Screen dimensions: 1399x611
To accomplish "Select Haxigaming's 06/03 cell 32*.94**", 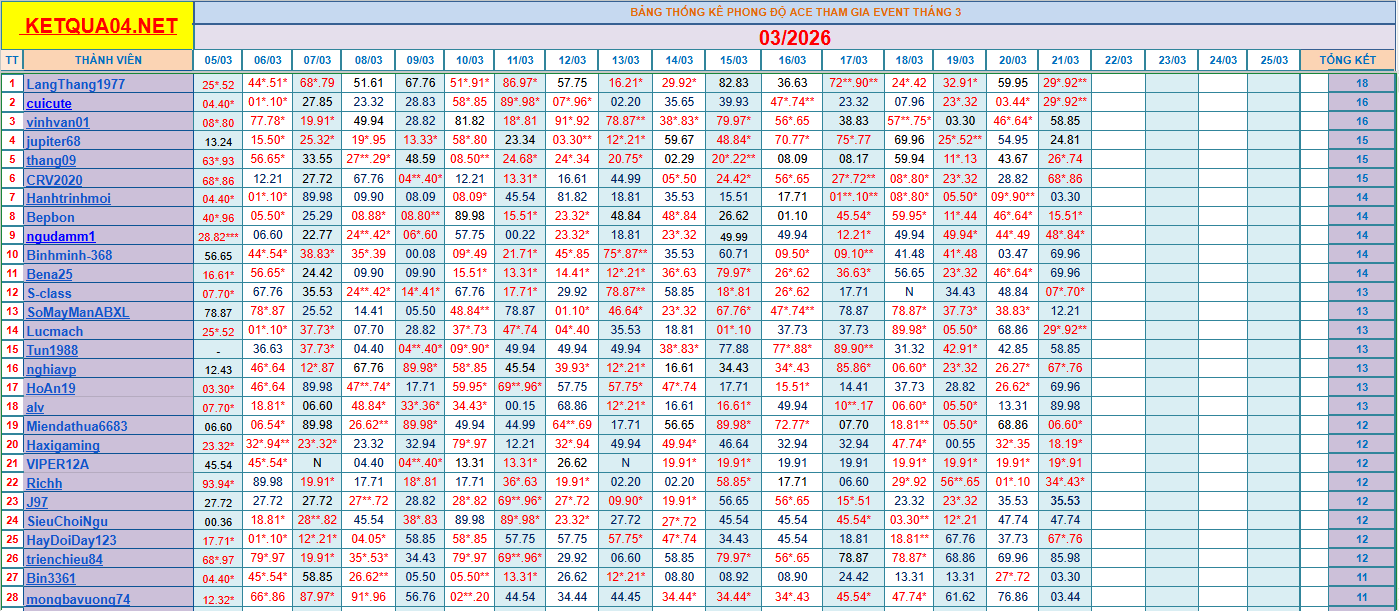I will click(x=267, y=444).
